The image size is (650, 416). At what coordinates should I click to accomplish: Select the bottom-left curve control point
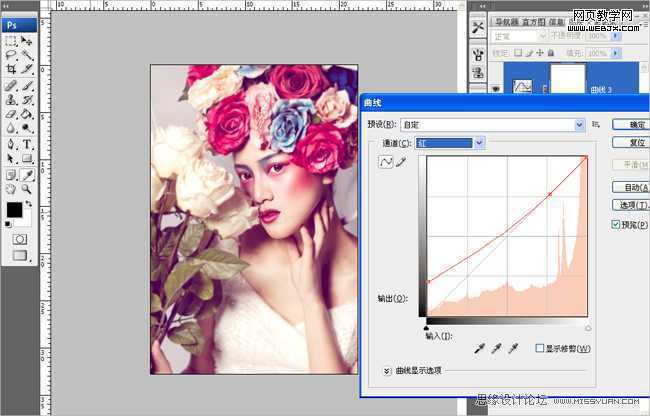coord(428,282)
